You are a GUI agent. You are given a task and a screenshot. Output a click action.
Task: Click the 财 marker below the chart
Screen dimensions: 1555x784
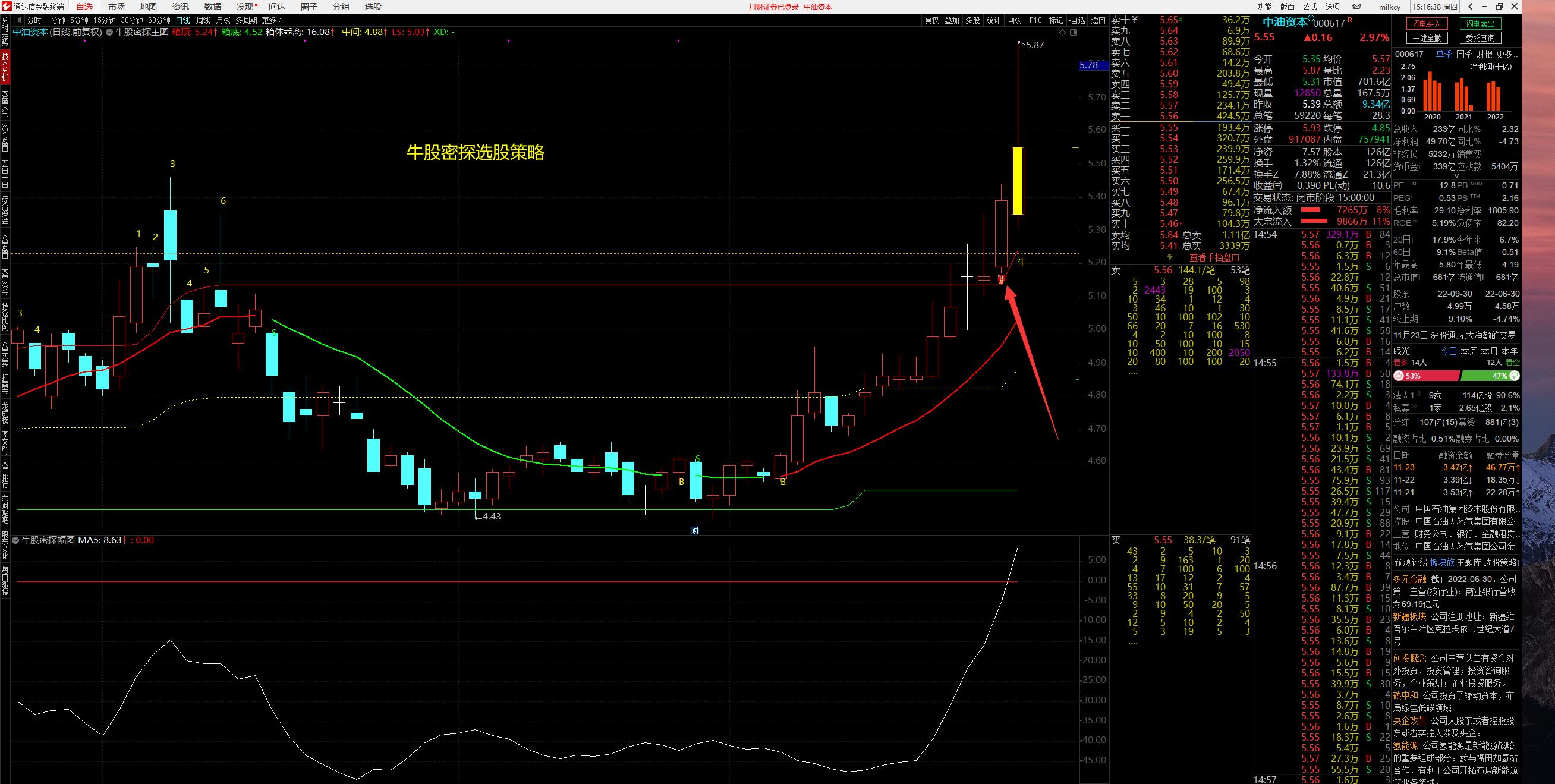point(695,531)
